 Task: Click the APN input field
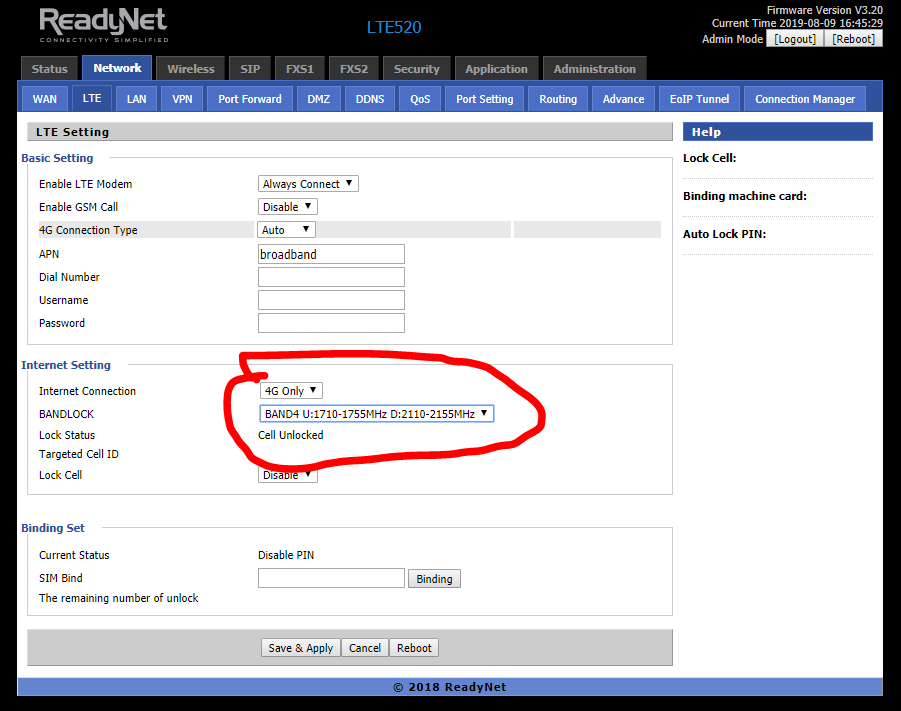click(331, 254)
